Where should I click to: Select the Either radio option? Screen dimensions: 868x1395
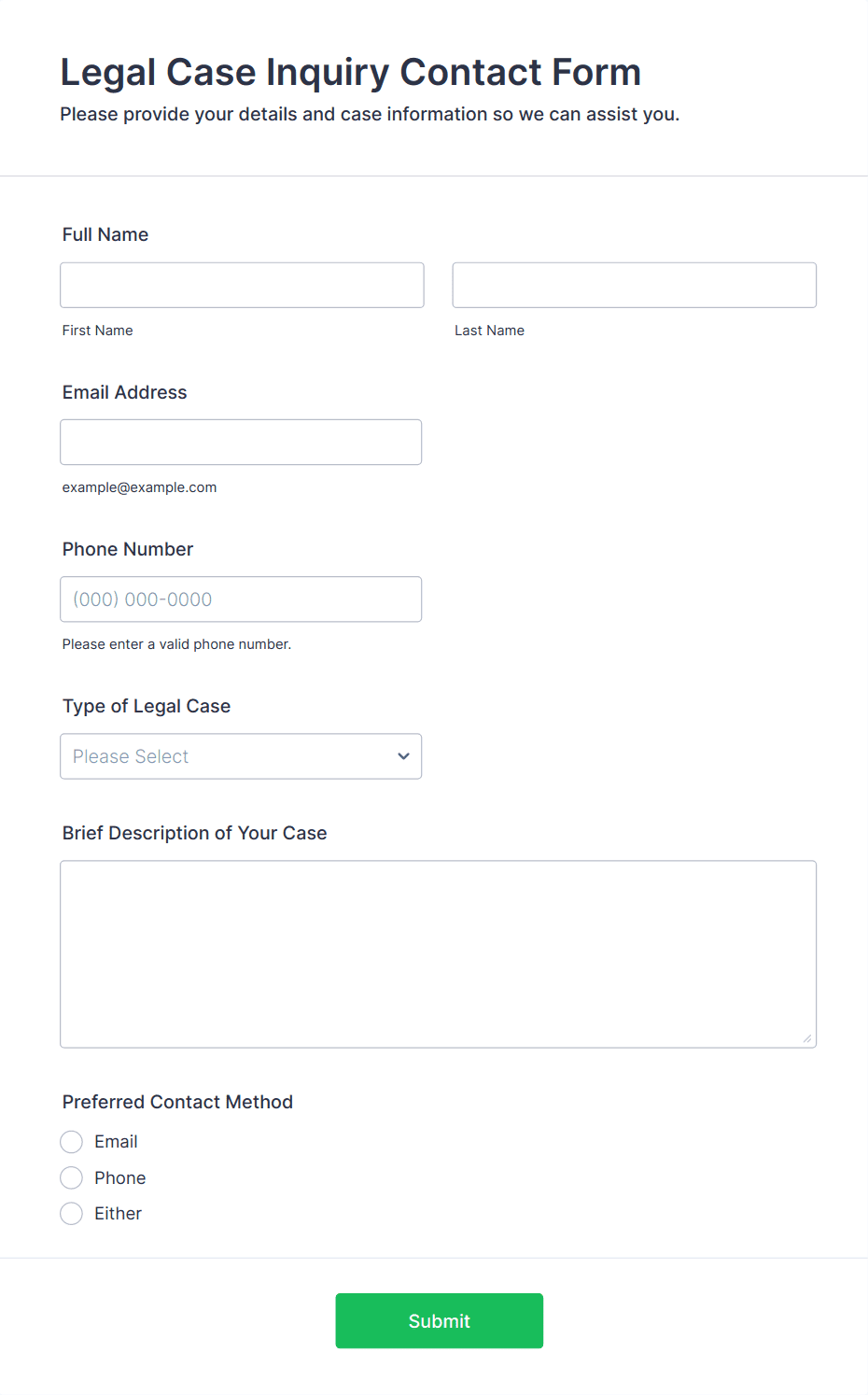pyautogui.click(x=71, y=1214)
